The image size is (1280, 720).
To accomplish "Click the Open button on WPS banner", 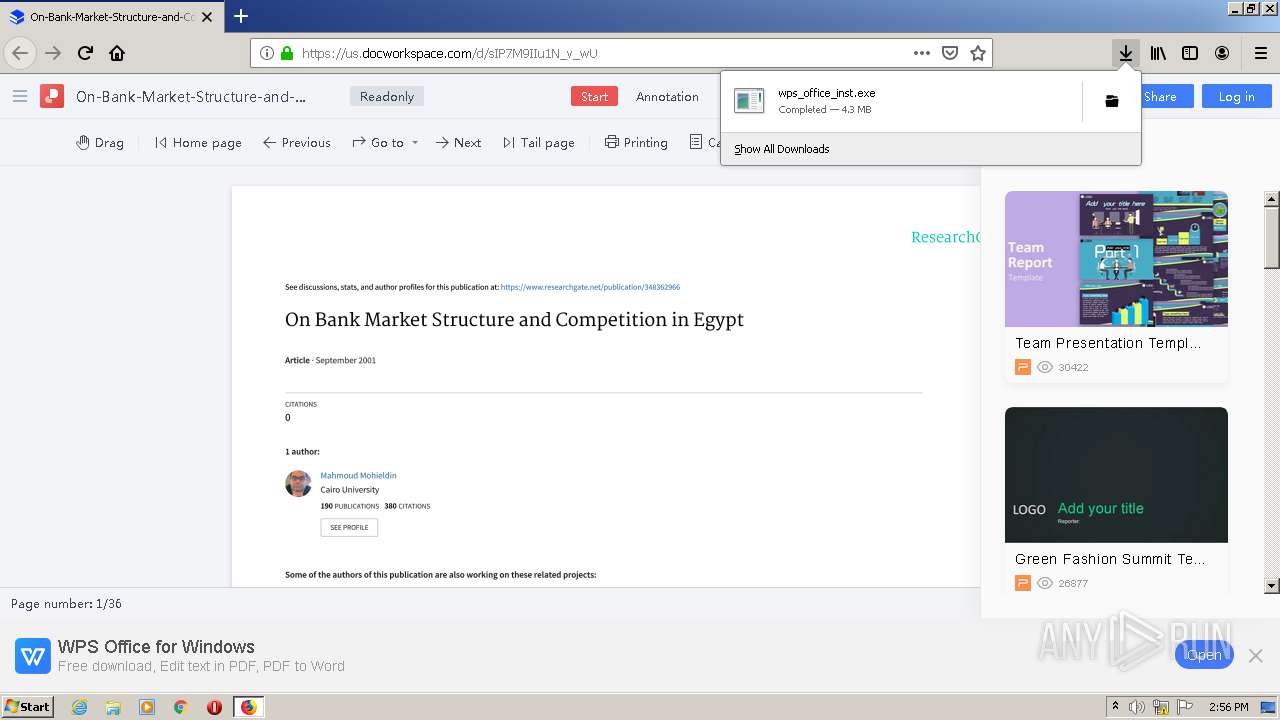I will coord(1204,655).
